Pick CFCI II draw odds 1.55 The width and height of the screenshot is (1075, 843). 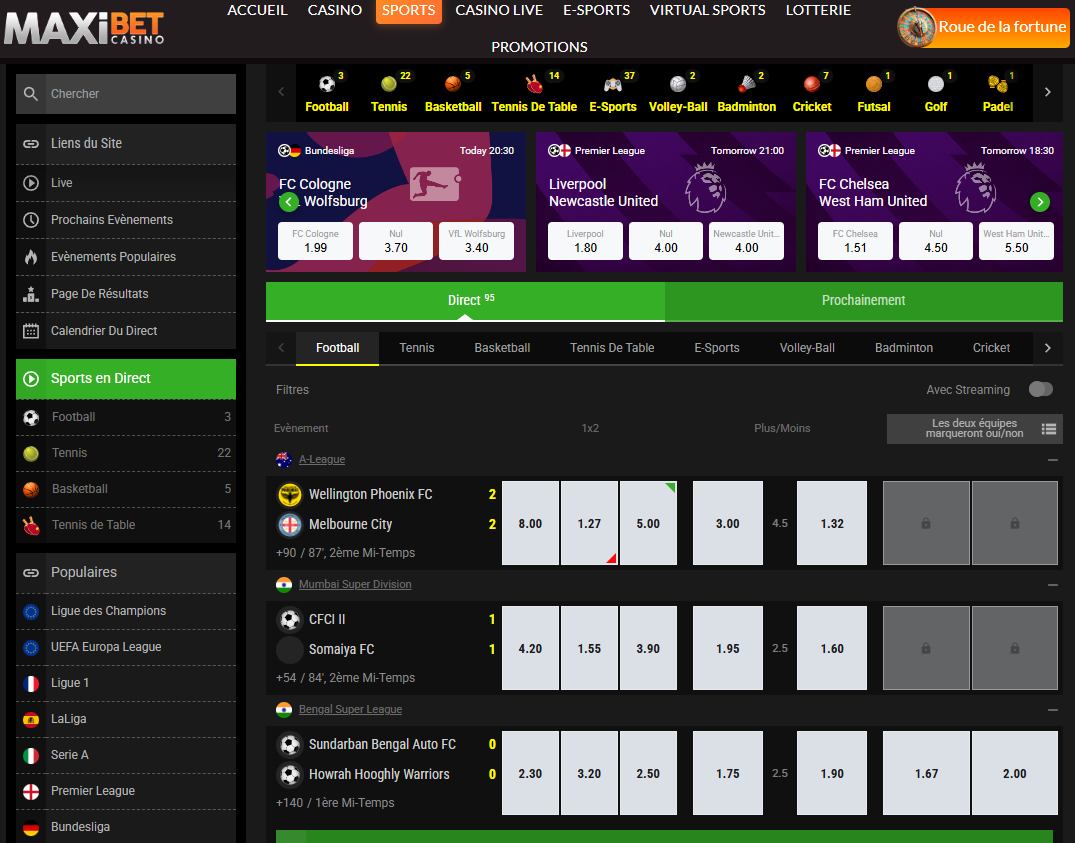pyautogui.click(x=589, y=648)
